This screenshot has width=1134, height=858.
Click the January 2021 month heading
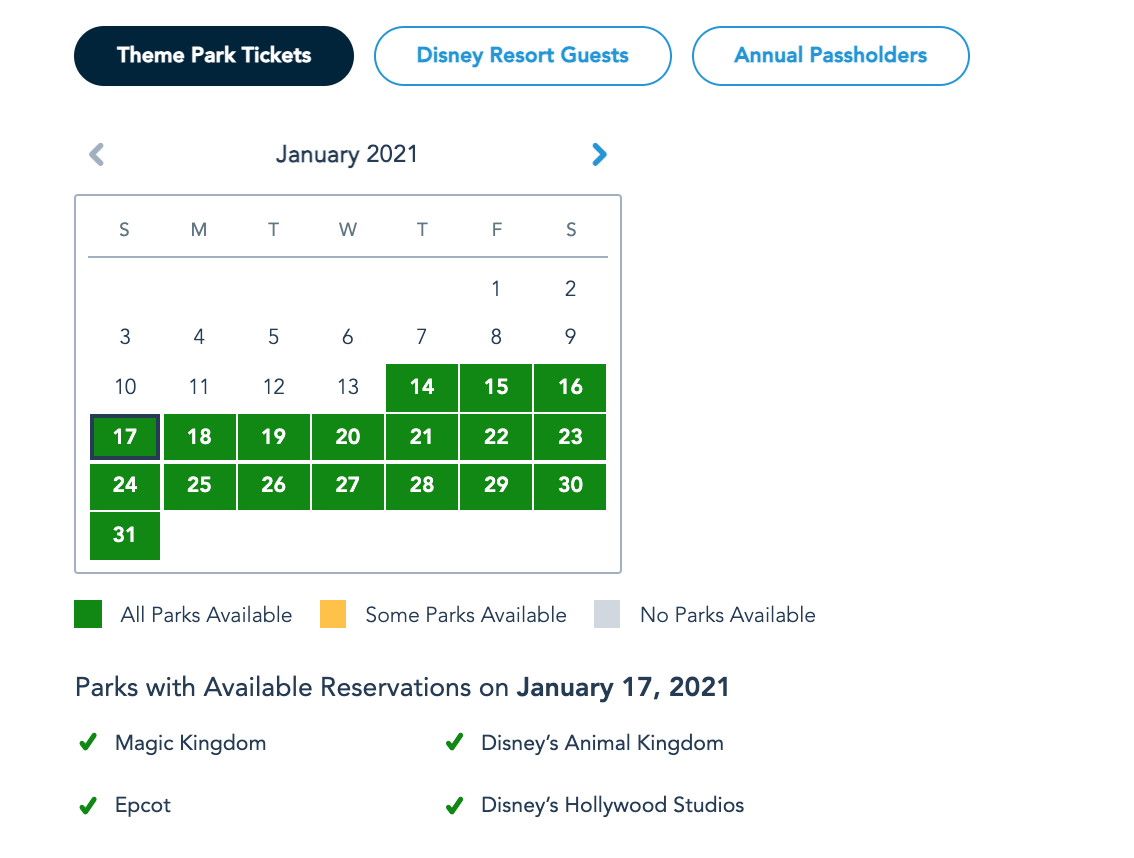click(x=347, y=154)
